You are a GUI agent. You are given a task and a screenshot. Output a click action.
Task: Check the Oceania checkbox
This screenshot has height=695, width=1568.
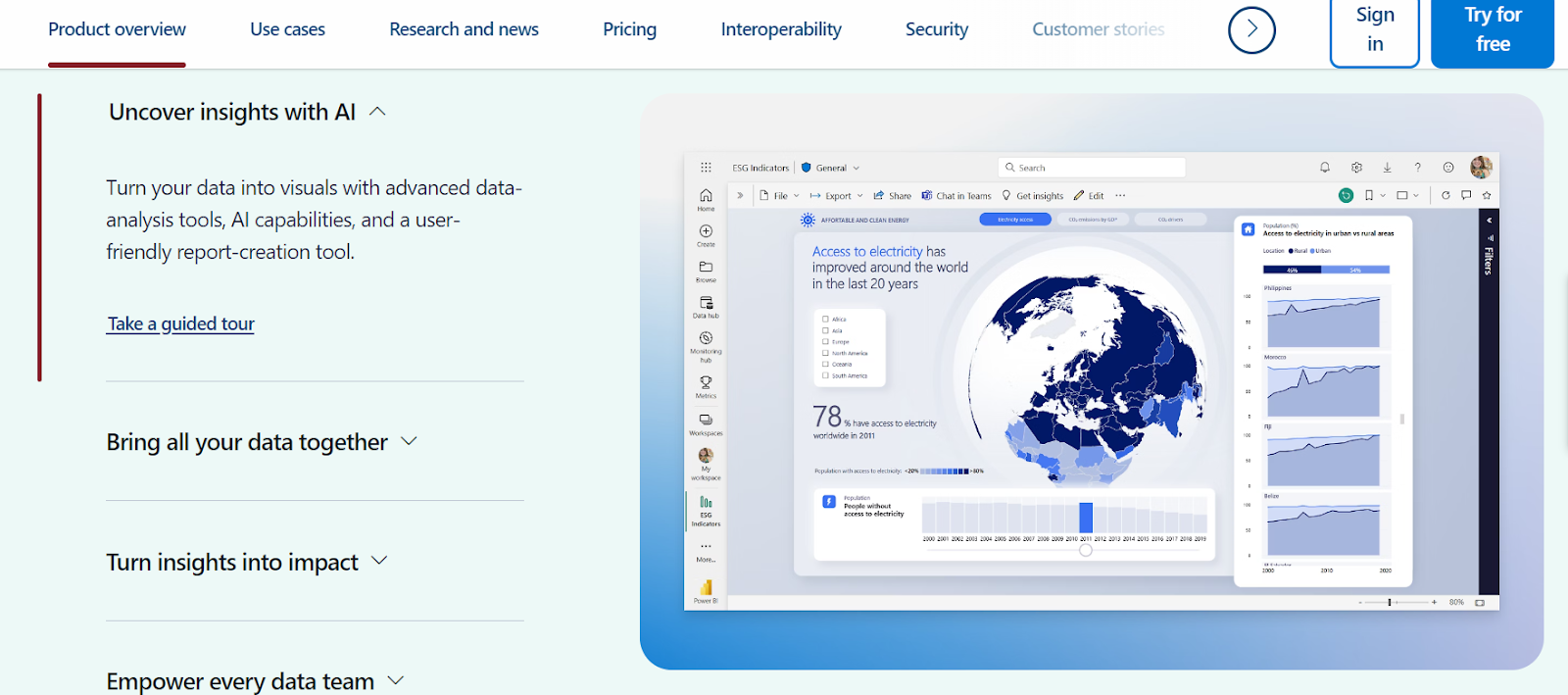coord(825,364)
